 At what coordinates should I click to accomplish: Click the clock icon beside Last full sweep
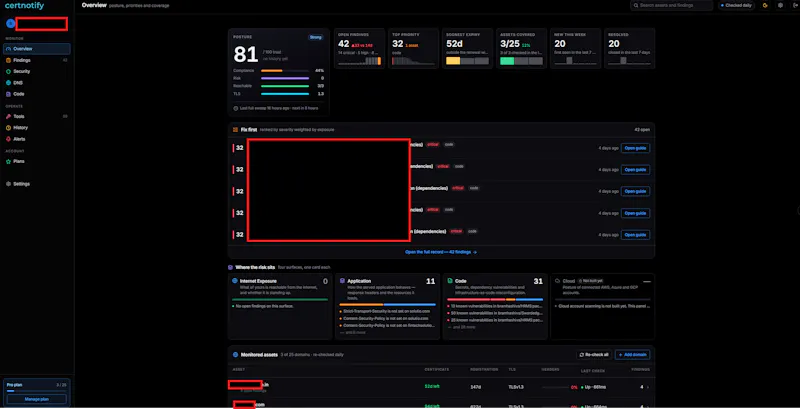point(235,108)
